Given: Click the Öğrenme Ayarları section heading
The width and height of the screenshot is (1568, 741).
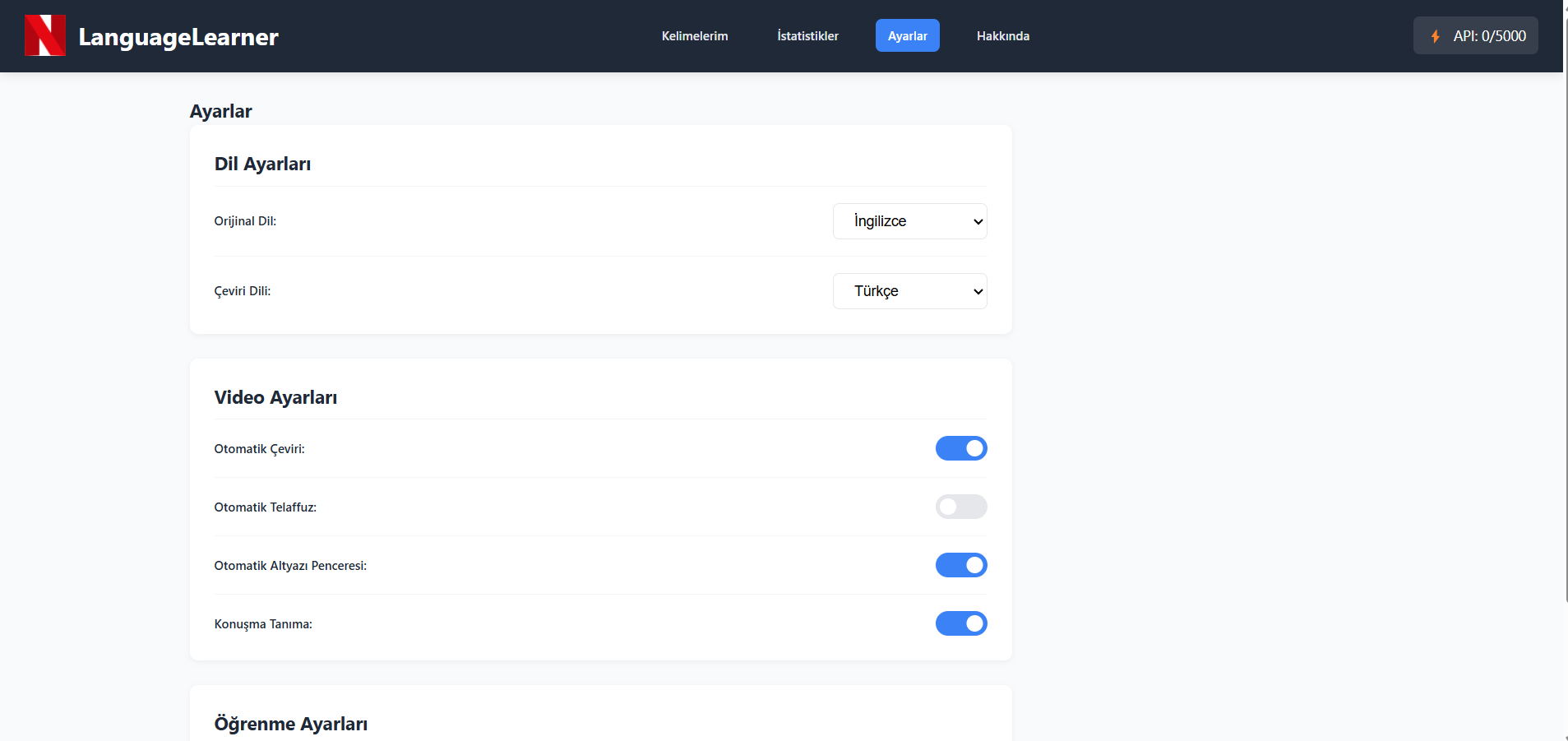Looking at the screenshot, I should point(290,724).
